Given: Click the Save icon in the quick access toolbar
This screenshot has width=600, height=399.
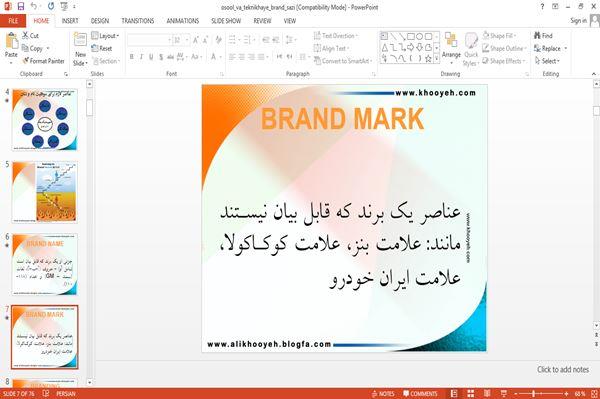Looking at the screenshot, I should click(21, 7).
